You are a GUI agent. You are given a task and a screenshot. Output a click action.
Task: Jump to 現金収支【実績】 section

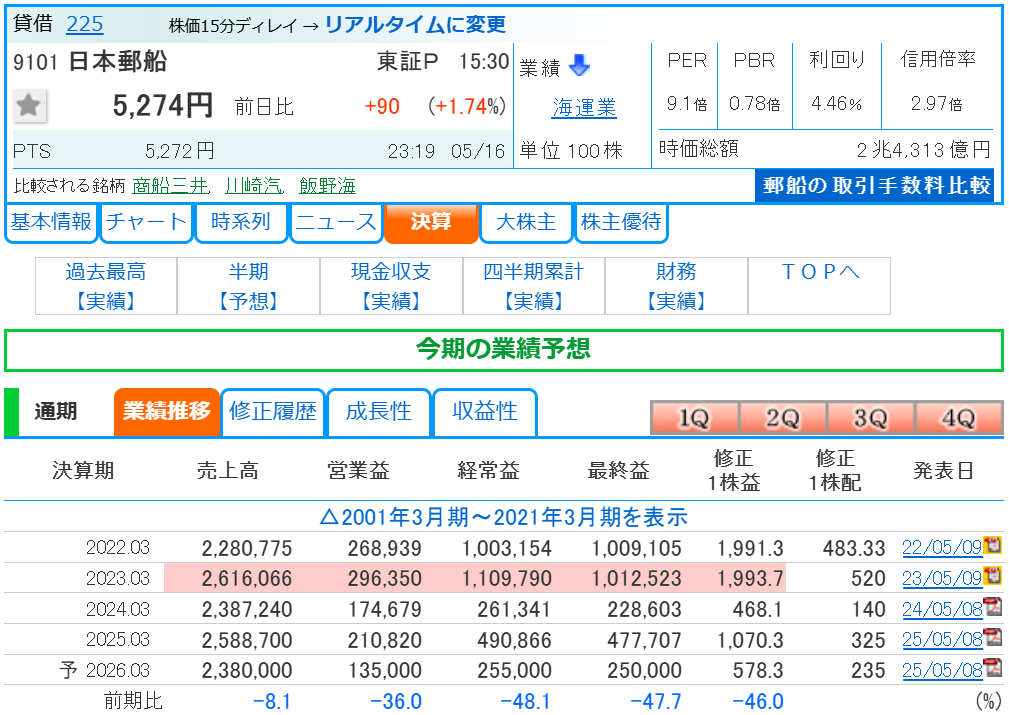click(391, 286)
